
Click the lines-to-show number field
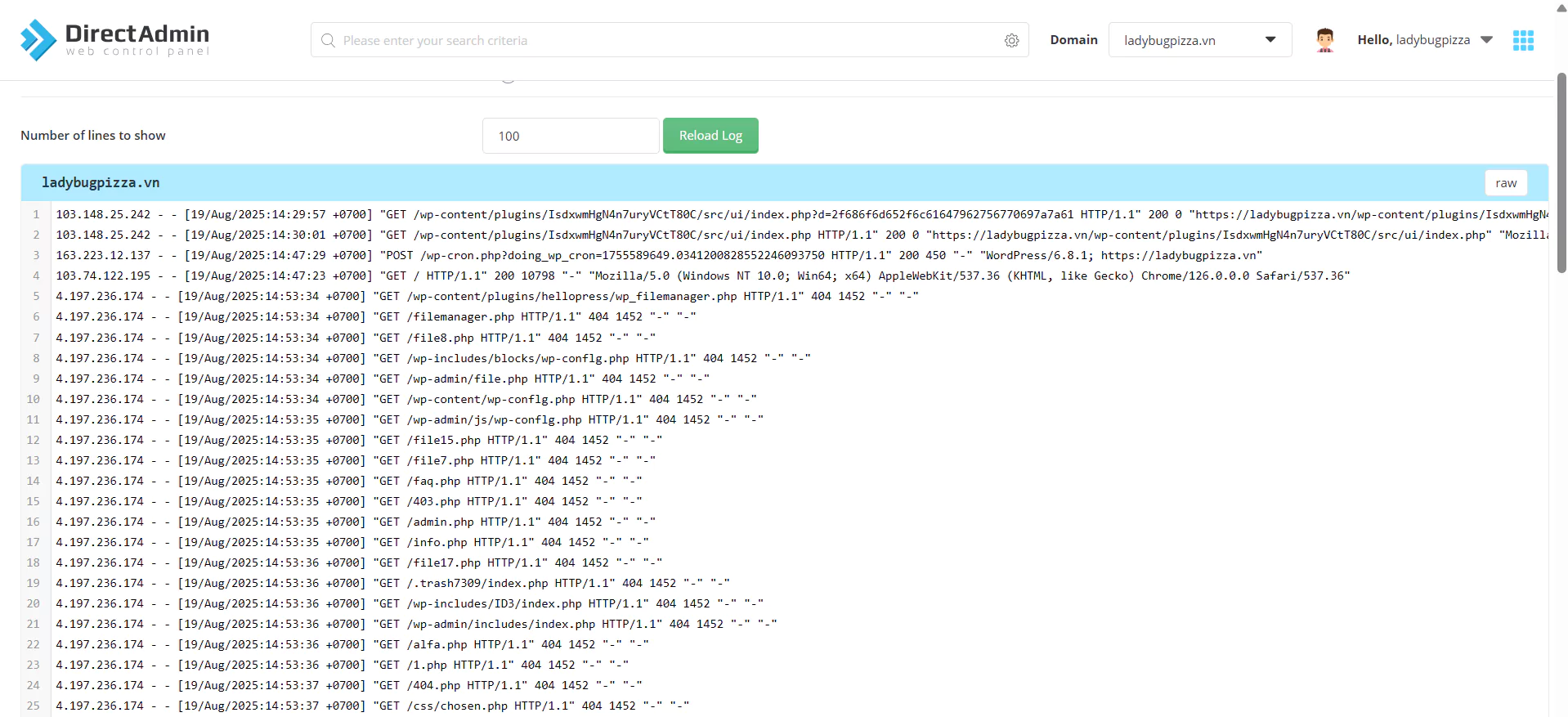tap(571, 136)
